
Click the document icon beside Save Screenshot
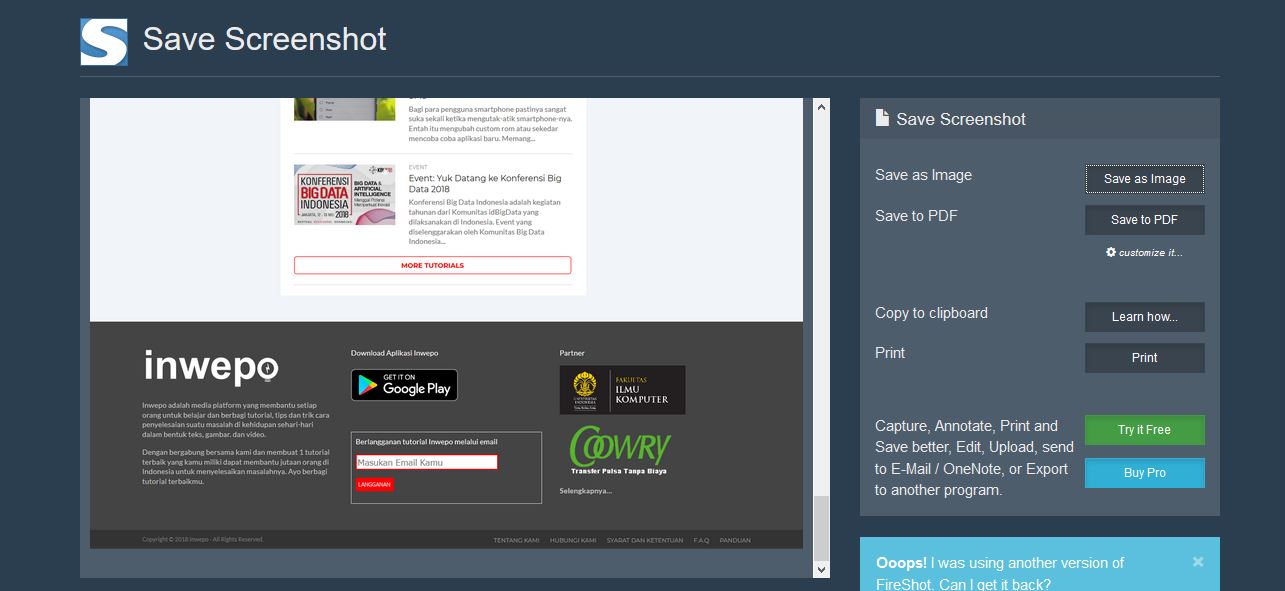pos(882,118)
